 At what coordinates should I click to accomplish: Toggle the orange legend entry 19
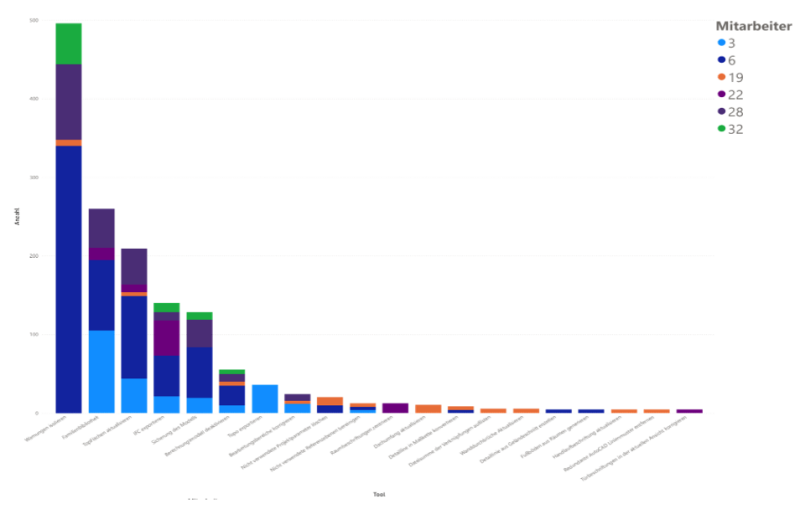click(721, 77)
